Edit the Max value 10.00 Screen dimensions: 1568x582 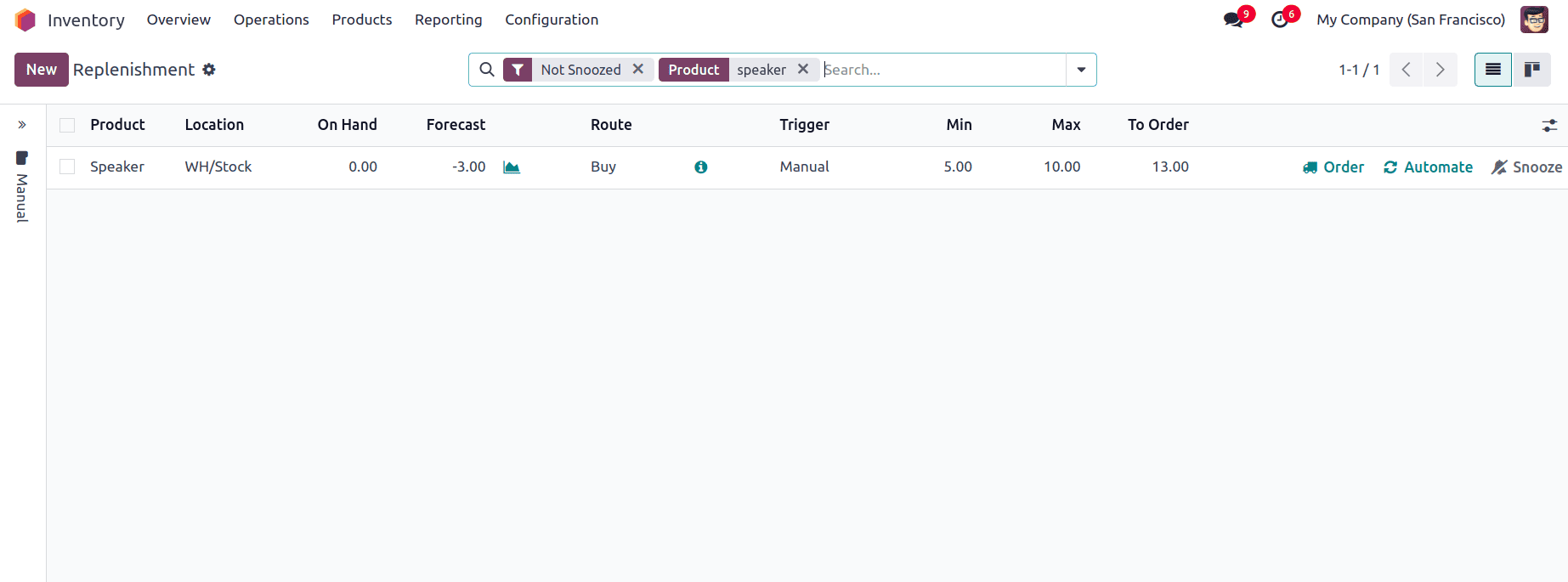coord(1062,167)
